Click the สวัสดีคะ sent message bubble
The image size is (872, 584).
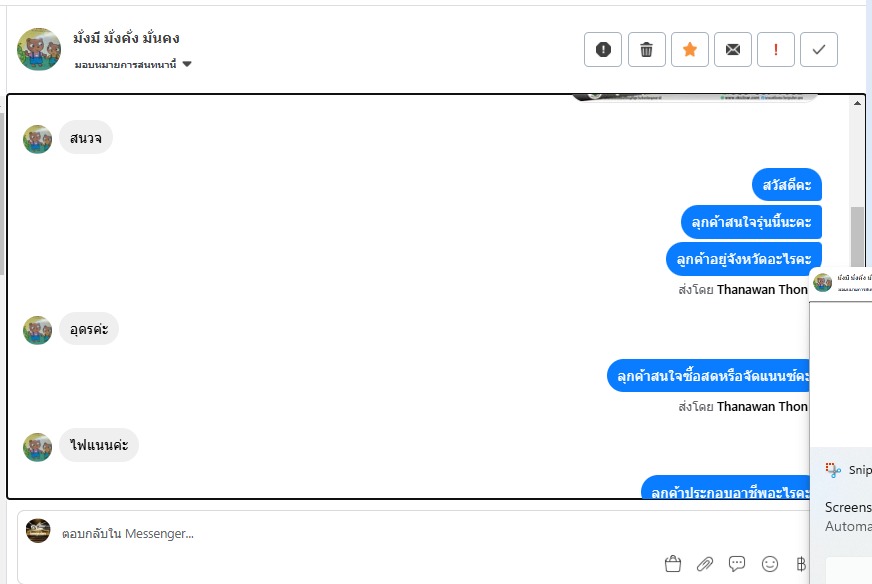click(x=787, y=185)
